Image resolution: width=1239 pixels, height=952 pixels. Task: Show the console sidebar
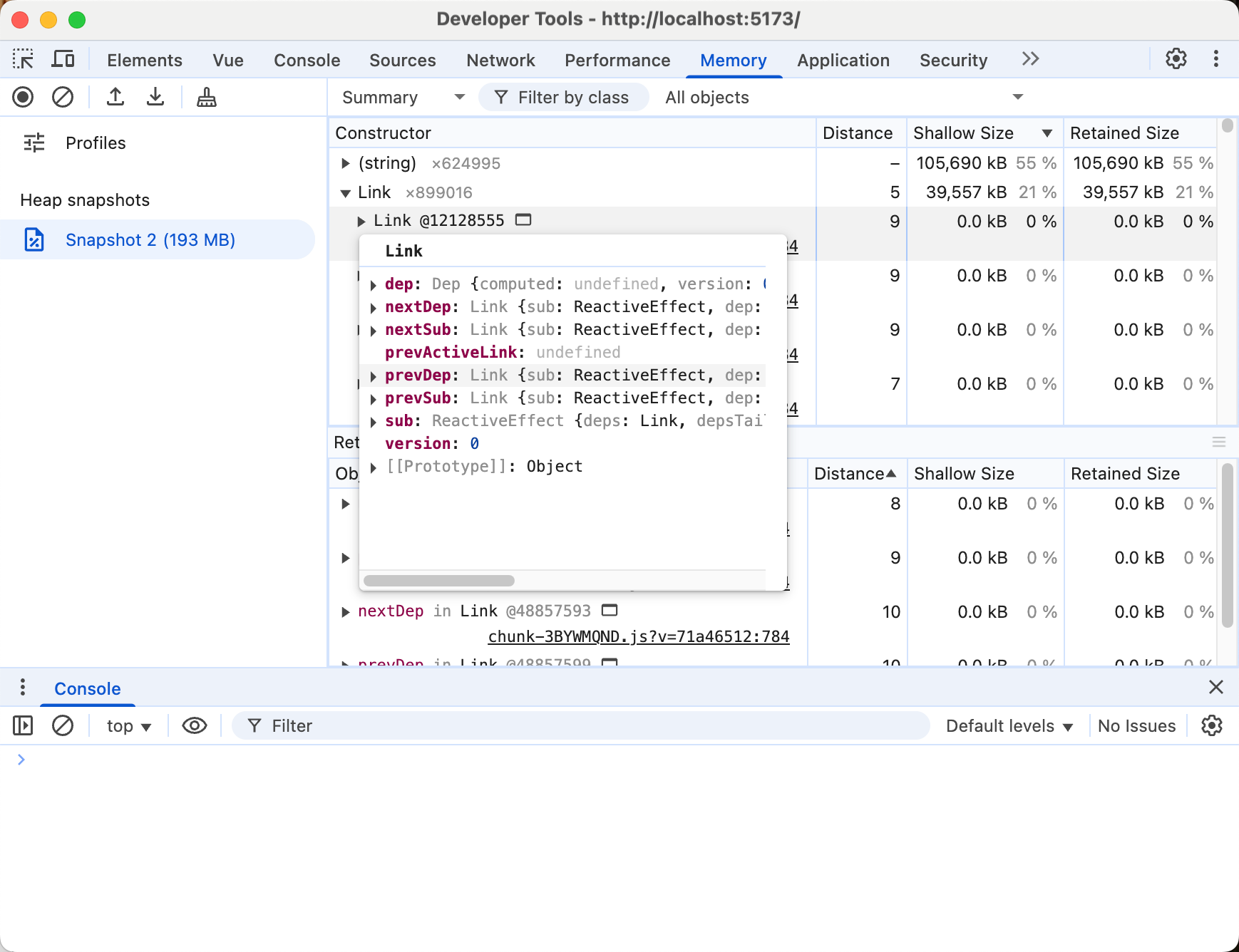point(23,725)
